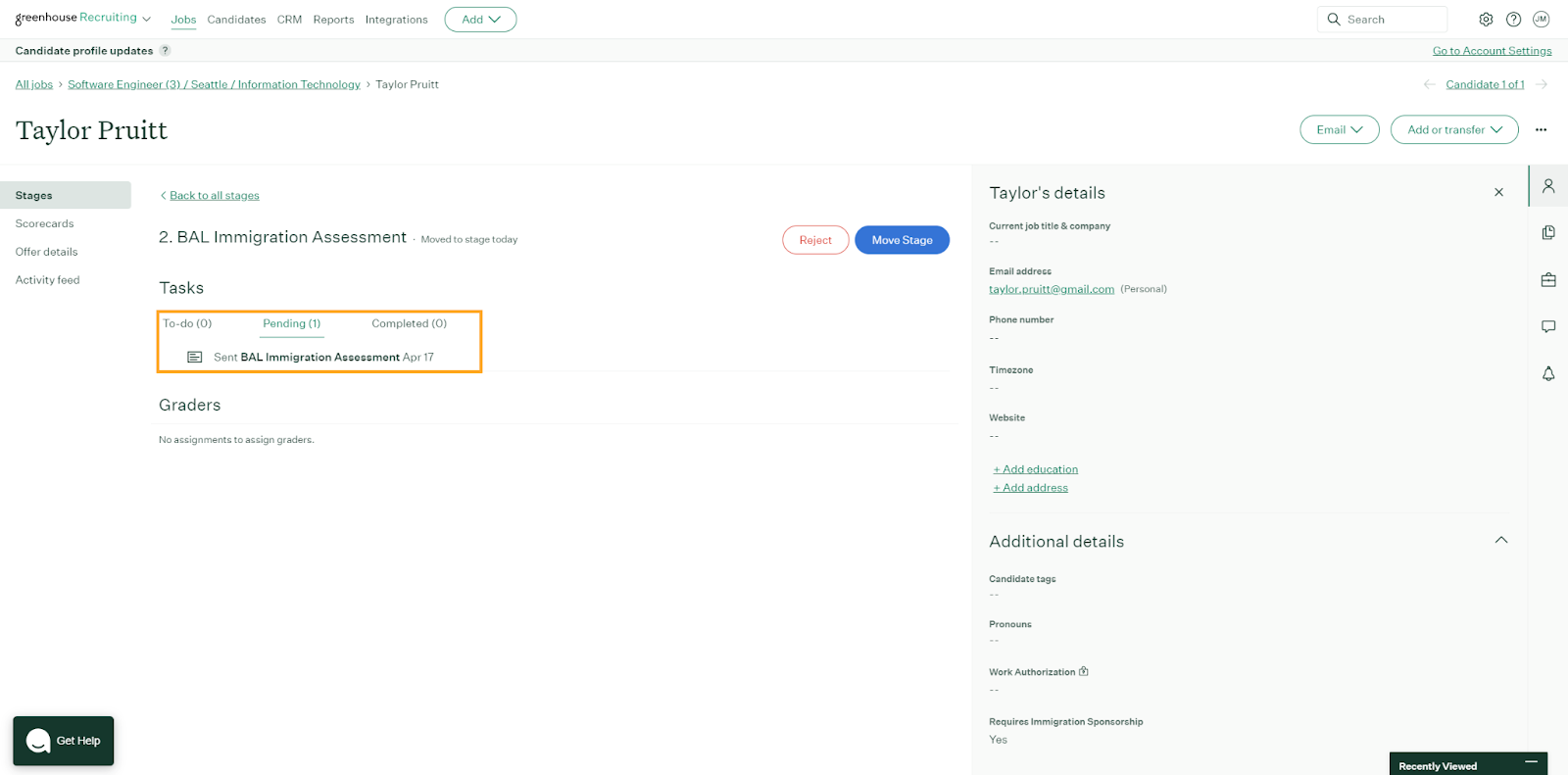Open the notification bell icon in sidebar
Image resolution: width=1568 pixels, height=775 pixels.
pos(1548,373)
